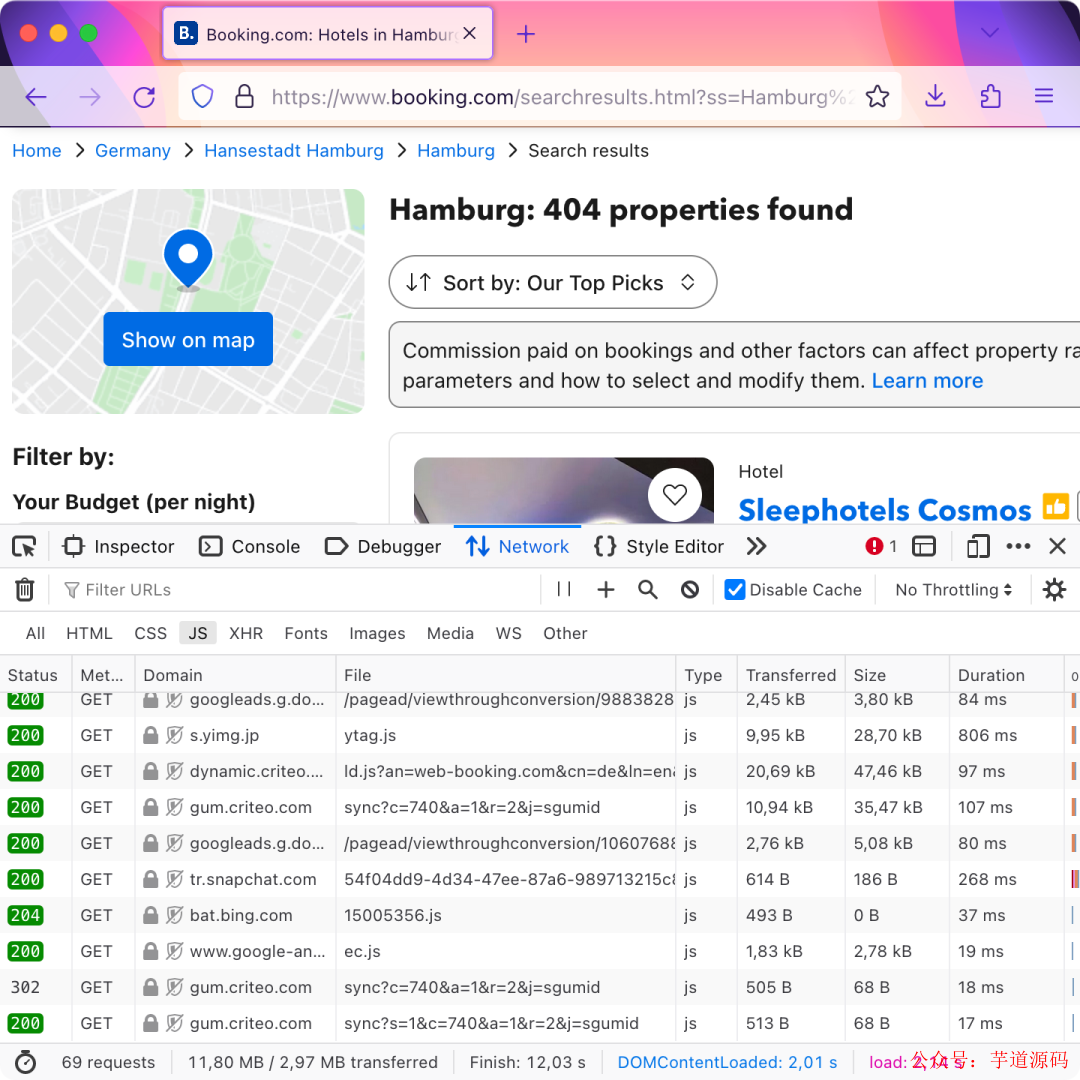Bookmark this page with star icon
The width and height of the screenshot is (1080, 1080).
[x=878, y=96]
